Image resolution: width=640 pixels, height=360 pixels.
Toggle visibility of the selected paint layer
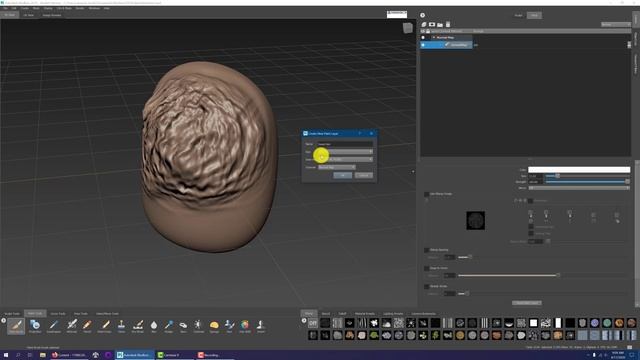(423, 45)
